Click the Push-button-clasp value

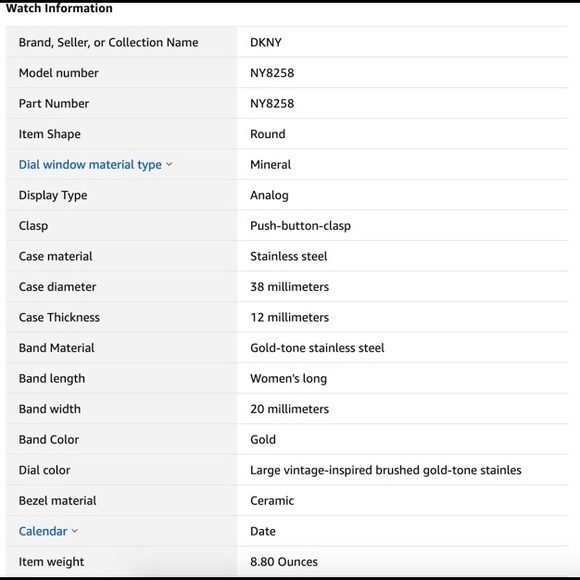[300, 226]
